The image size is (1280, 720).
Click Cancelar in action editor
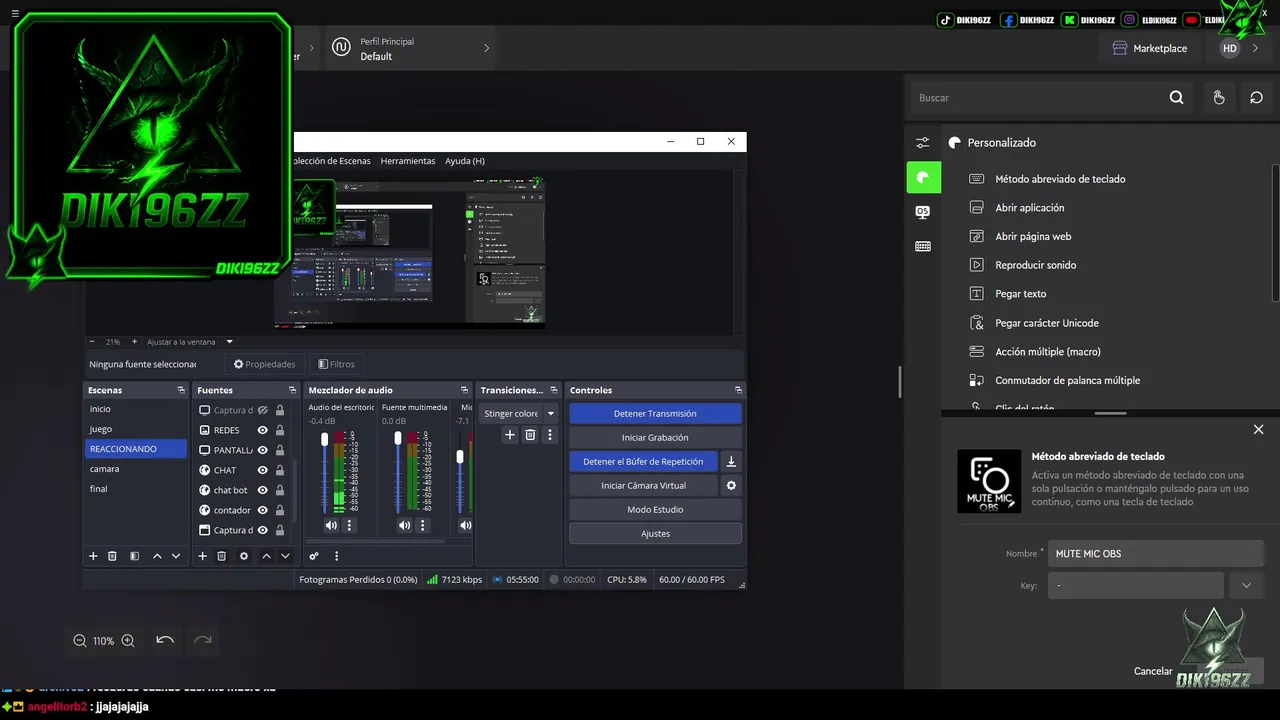click(1152, 671)
